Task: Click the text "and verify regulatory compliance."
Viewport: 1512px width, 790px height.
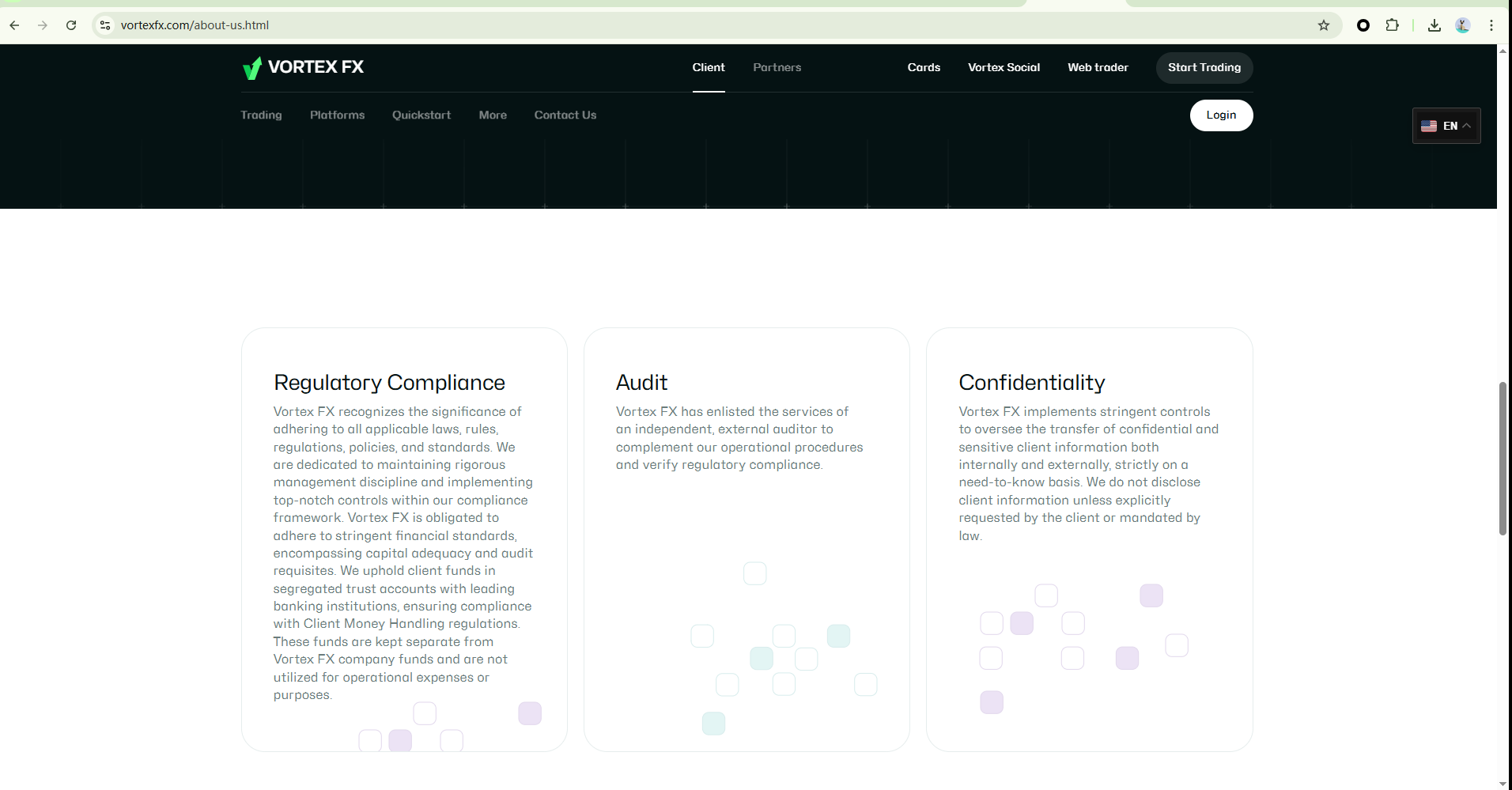Action: 720,464
